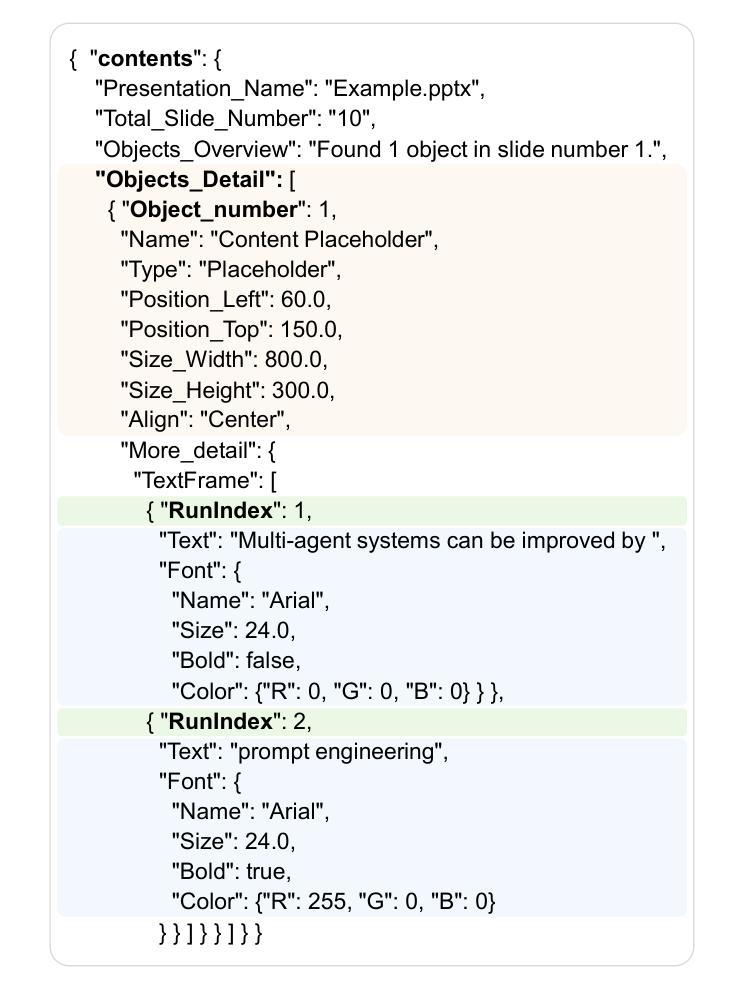Image resolution: width=740 pixels, height=990 pixels.
Task: Click the first "RunIndex": 1 row
Action: point(372,511)
